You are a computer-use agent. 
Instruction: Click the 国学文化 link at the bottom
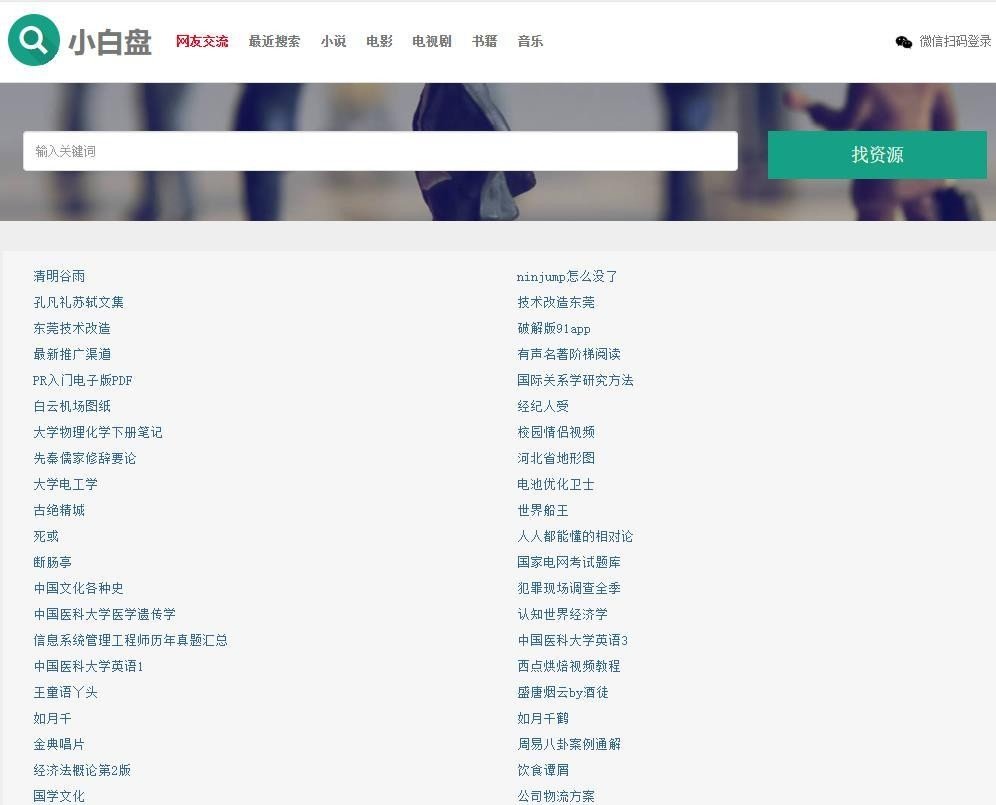[x=57, y=796]
